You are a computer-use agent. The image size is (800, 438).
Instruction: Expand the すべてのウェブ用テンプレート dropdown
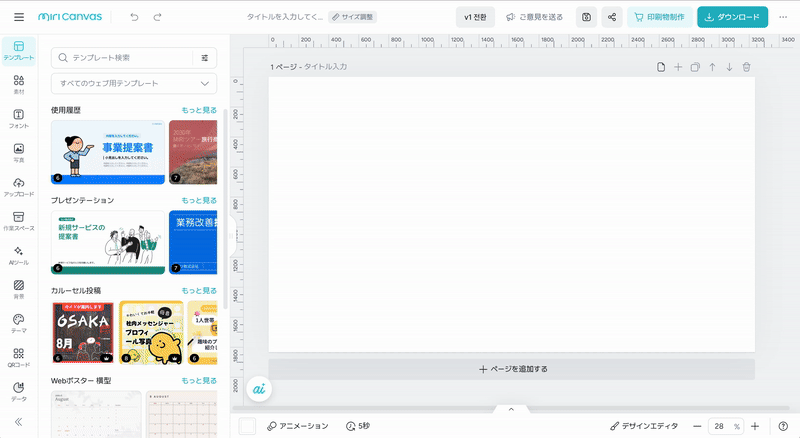pos(133,84)
